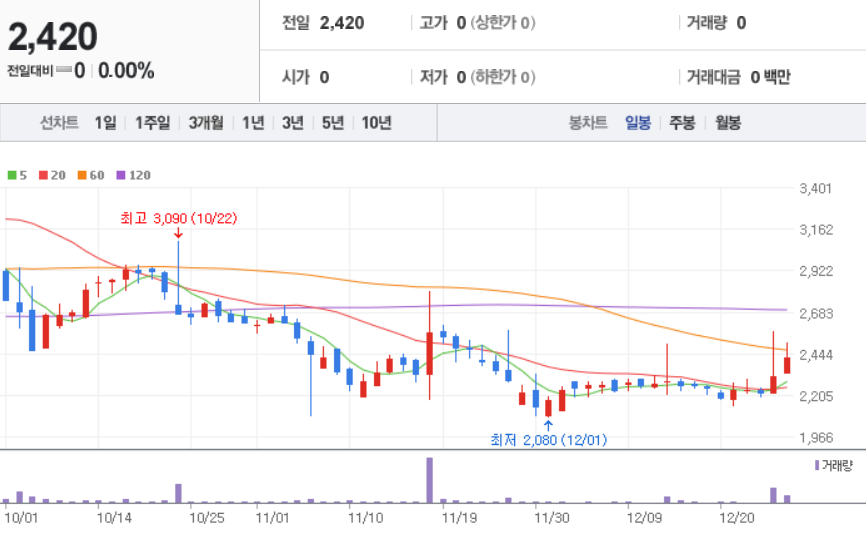The width and height of the screenshot is (866, 543).
Task: Click the 2,683 y-axis price label
Action: pos(816,313)
